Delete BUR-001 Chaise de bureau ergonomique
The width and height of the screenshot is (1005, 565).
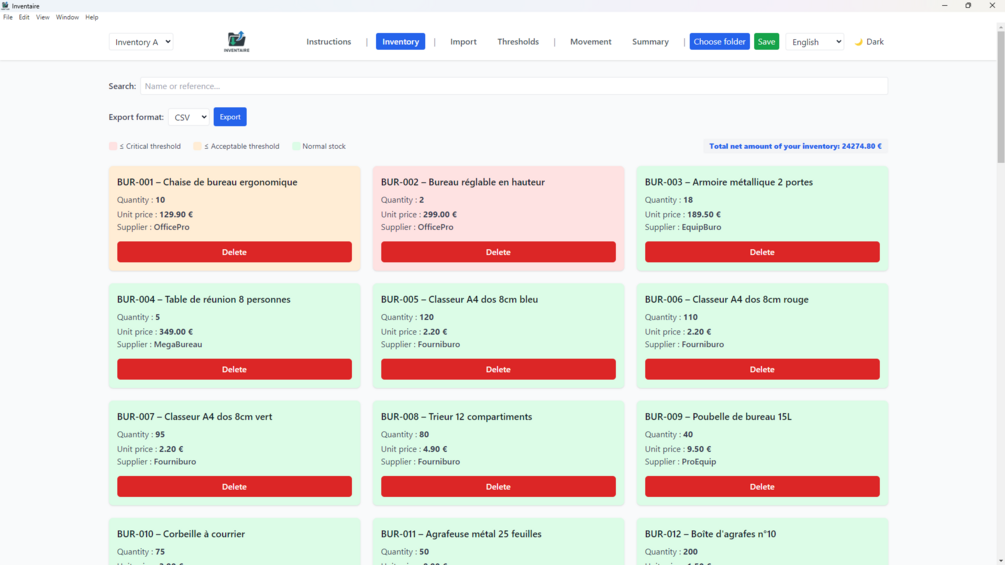point(234,252)
